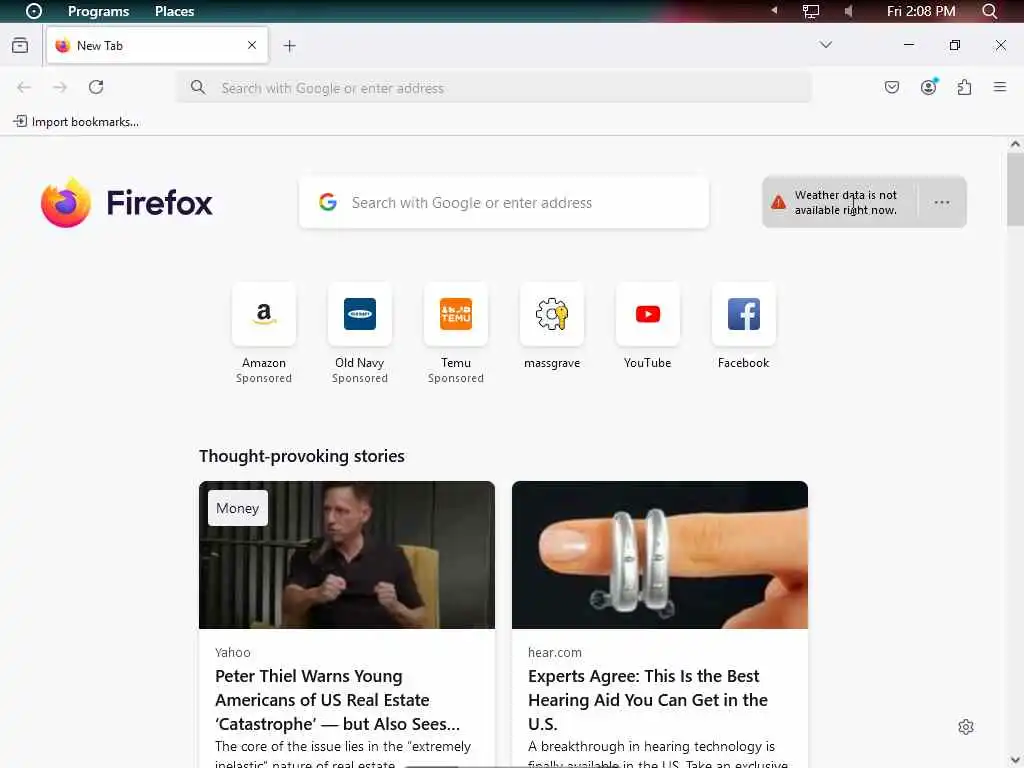
Task: Open the Firefox hamburger application menu
Action: (x=1000, y=87)
